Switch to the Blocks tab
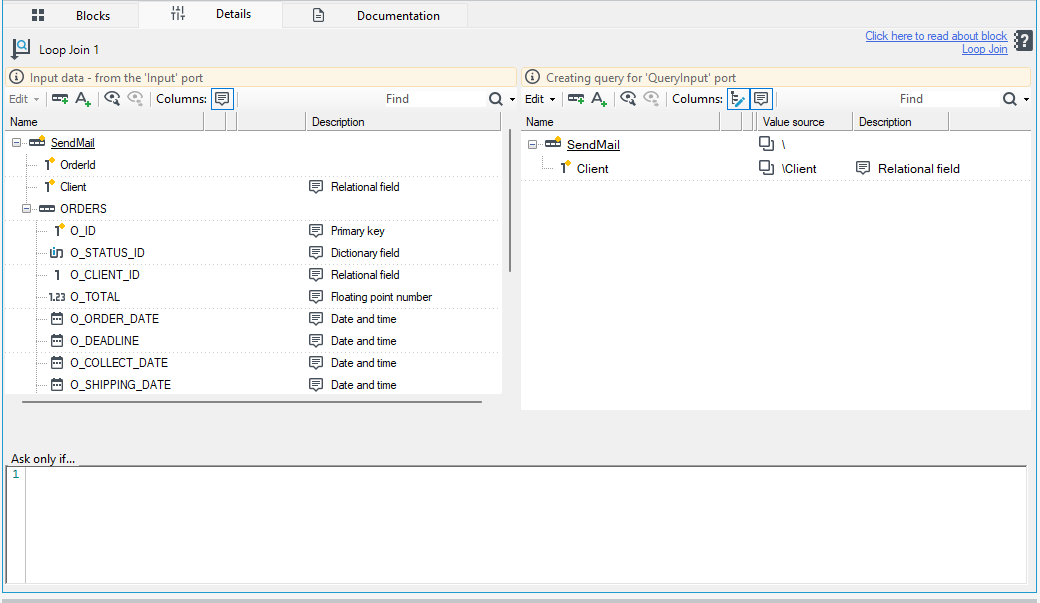Image resolution: width=1040 pixels, height=603 pixels. point(71,15)
